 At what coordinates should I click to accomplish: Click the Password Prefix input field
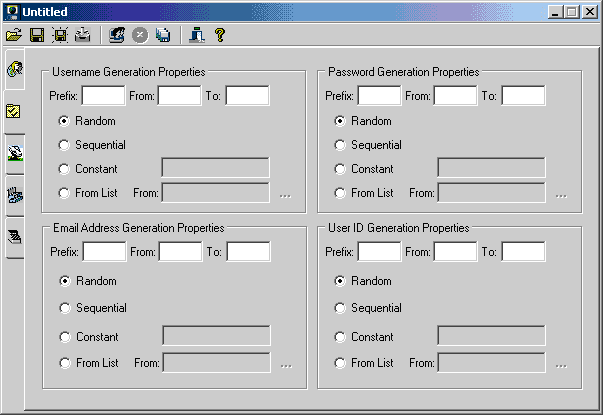[379, 95]
